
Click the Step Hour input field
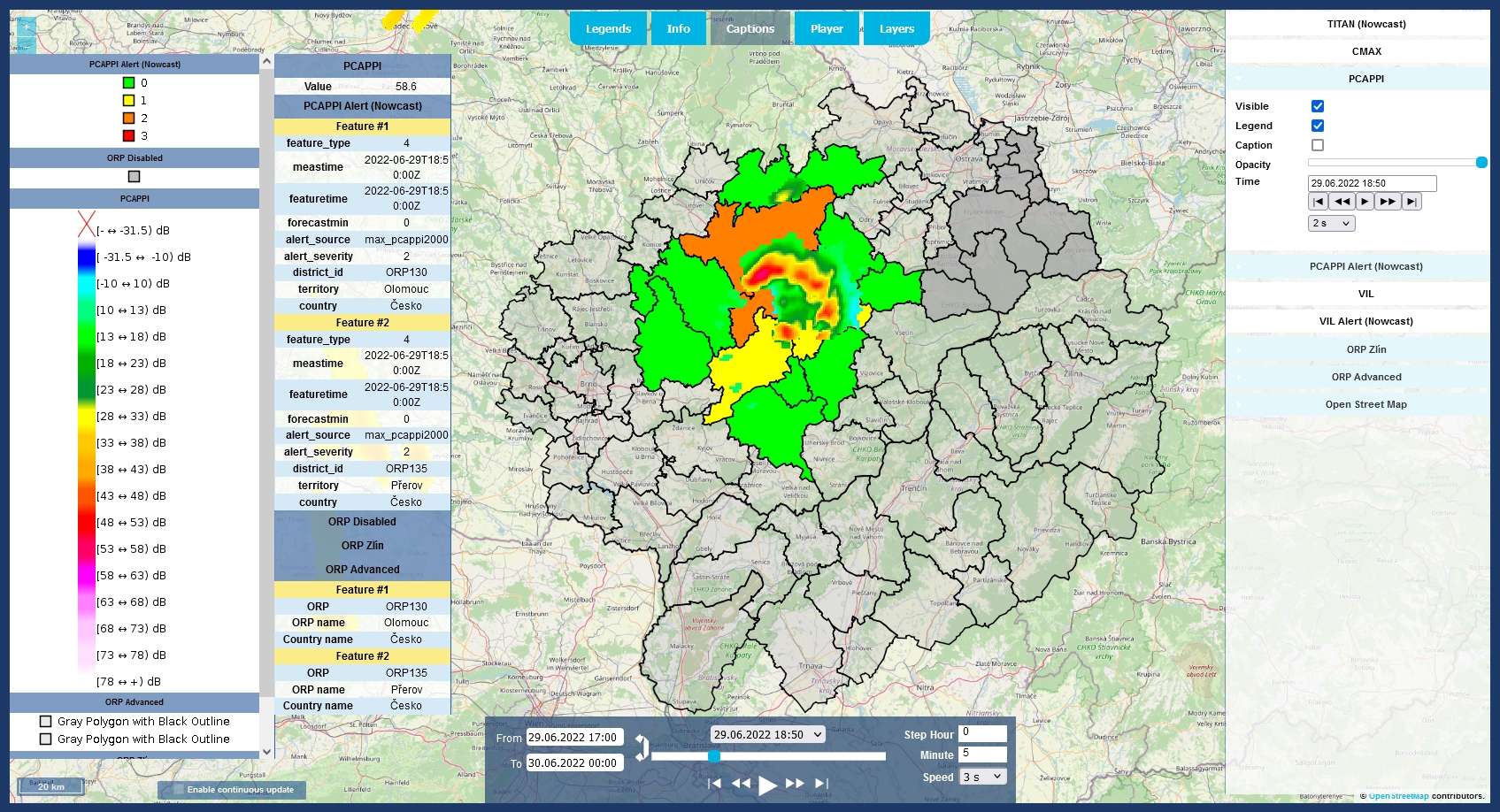tap(983, 733)
